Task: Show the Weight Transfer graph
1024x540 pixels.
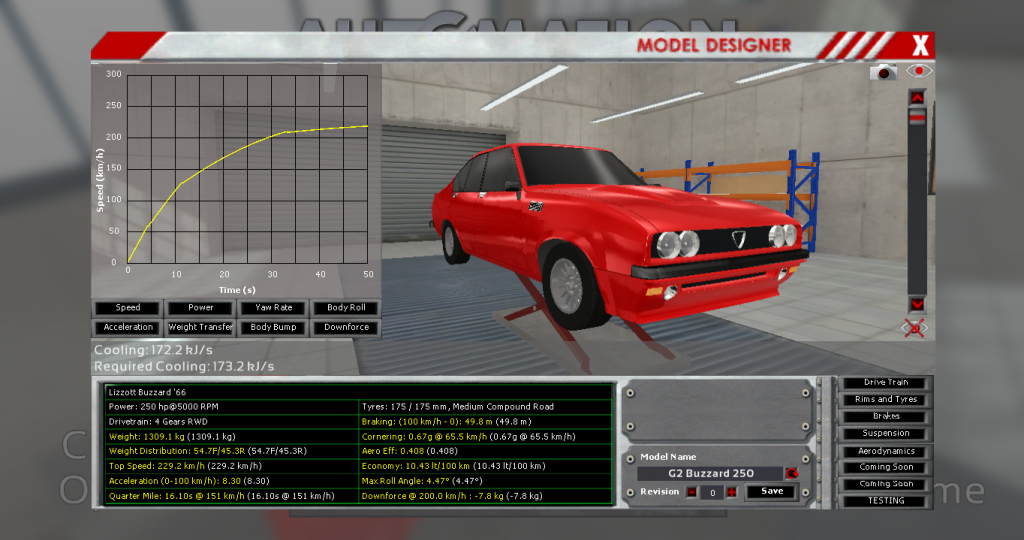Action: tap(200, 327)
